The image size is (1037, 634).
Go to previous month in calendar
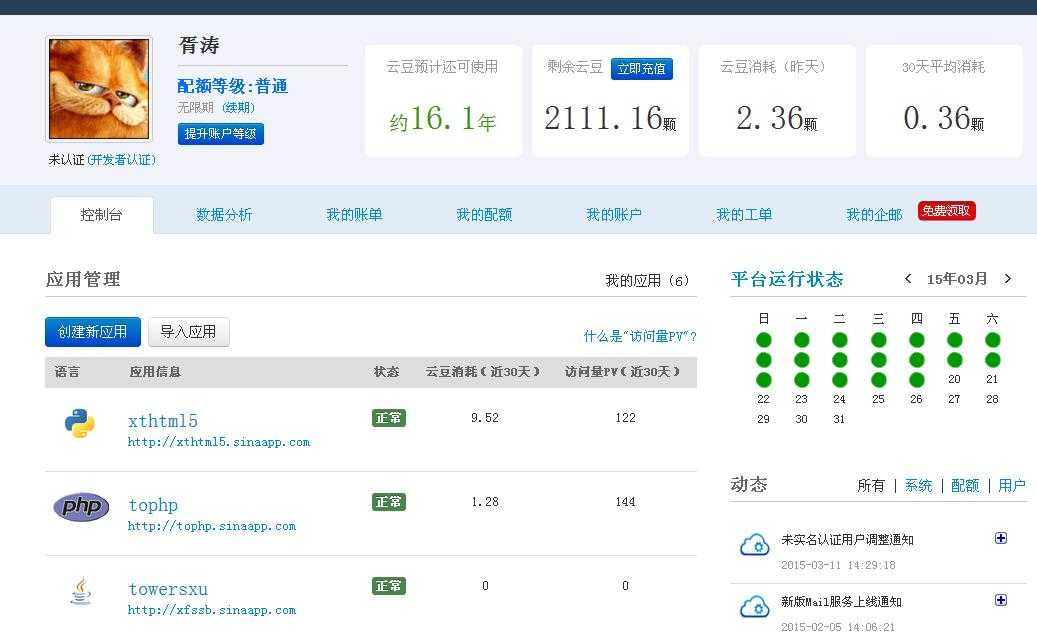pyautogui.click(x=908, y=279)
